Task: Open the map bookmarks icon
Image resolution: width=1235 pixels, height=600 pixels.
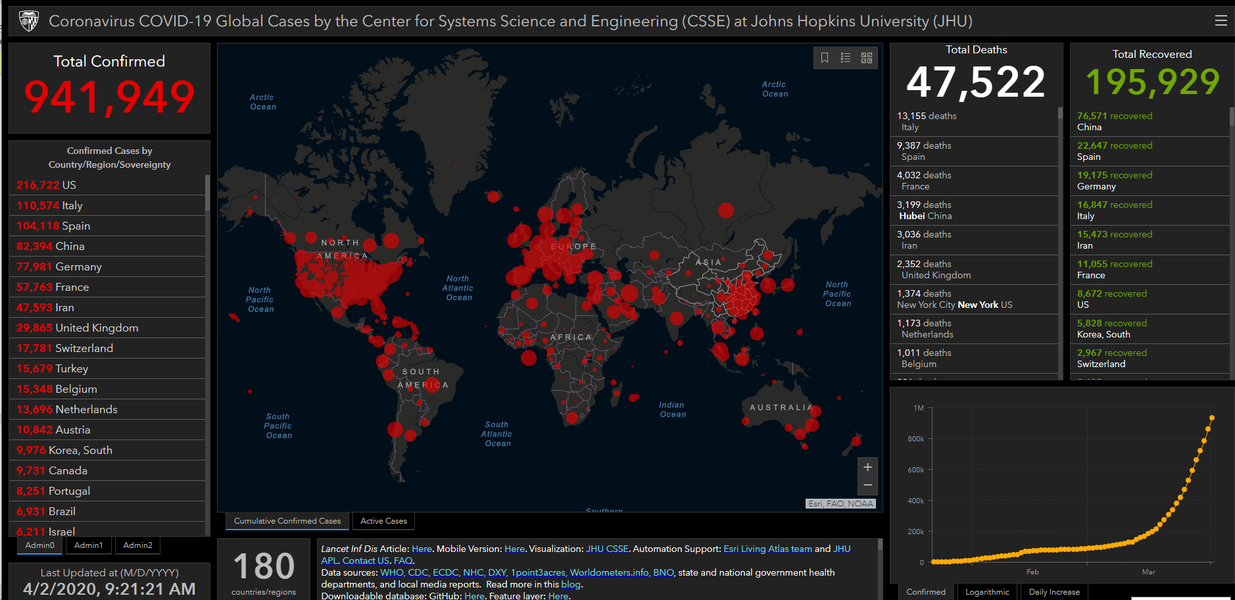Action: (825, 58)
